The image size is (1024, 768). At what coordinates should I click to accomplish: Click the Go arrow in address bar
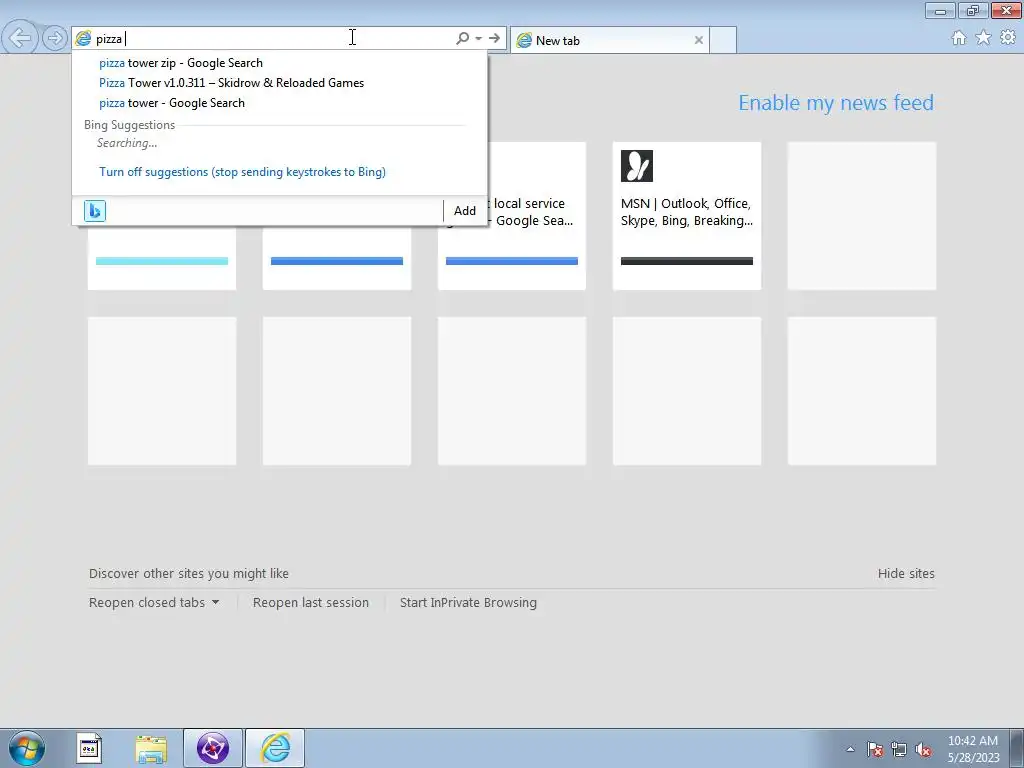click(x=494, y=39)
